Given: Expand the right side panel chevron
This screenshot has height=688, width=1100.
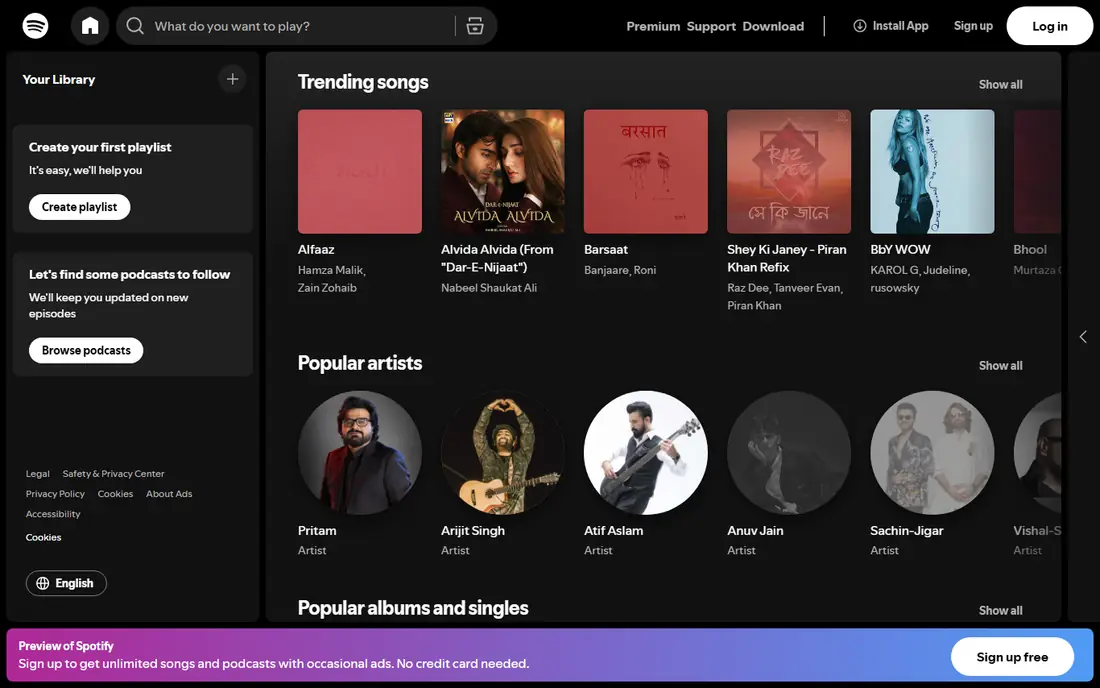Looking at the screenshot, I should coord(1083,337).
